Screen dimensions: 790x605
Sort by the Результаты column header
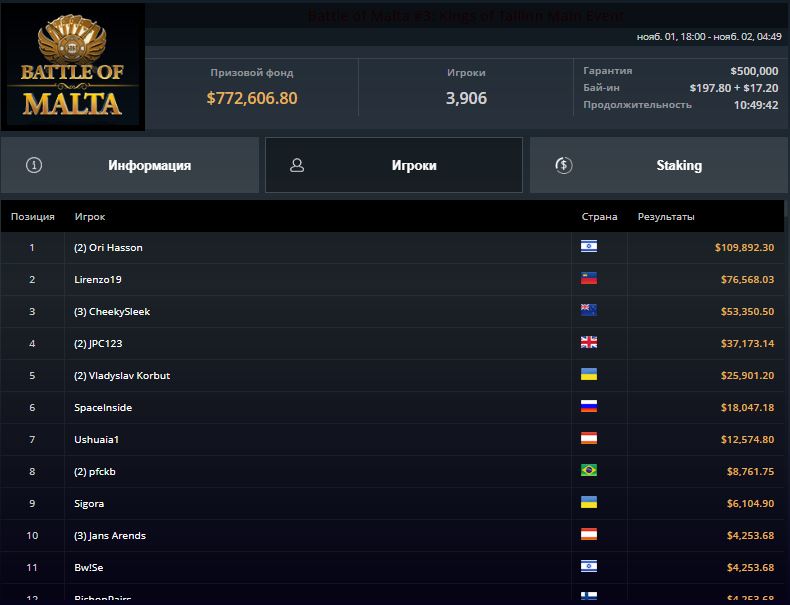pos(666,216)
